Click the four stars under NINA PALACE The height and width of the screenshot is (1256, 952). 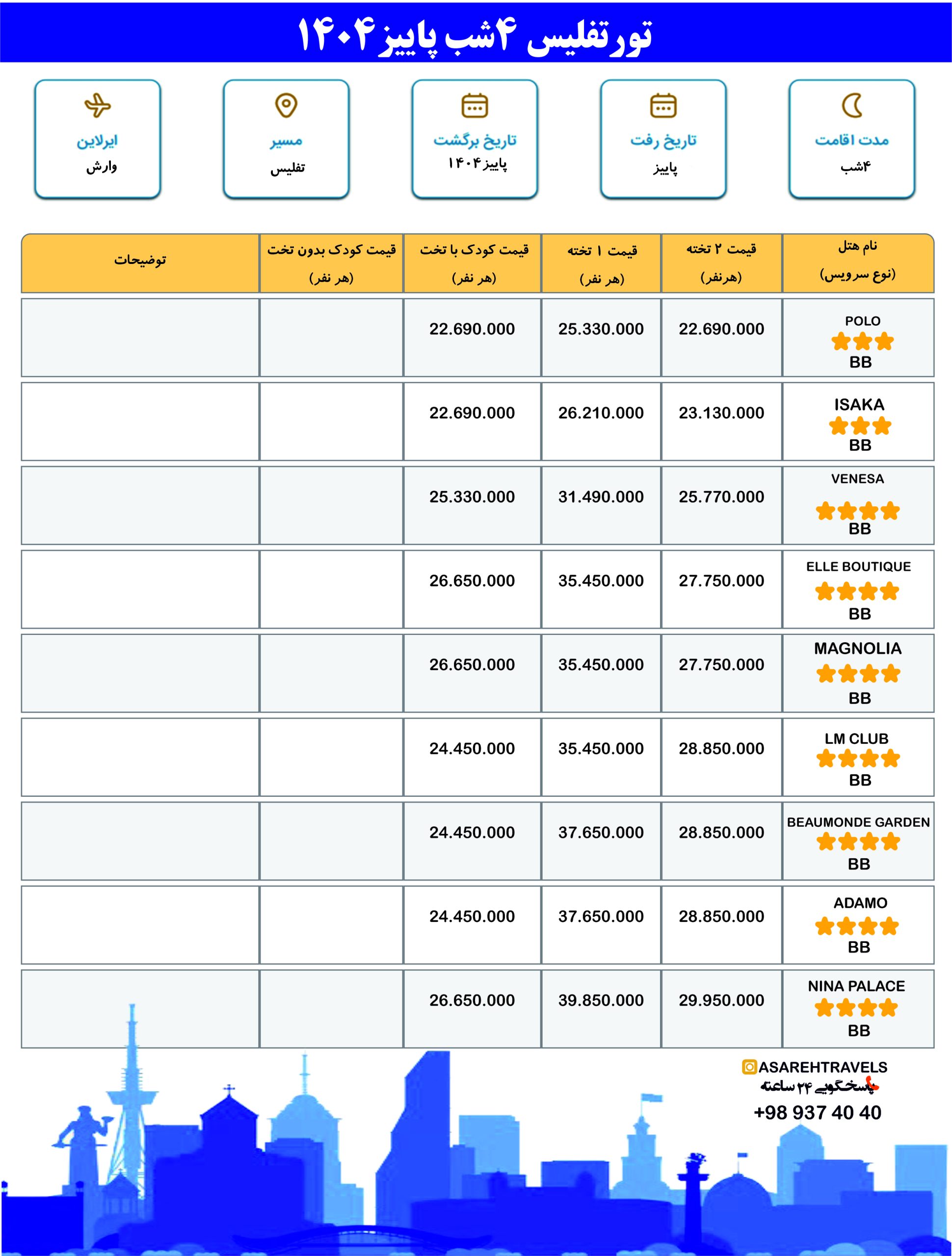coord(856,1008)
